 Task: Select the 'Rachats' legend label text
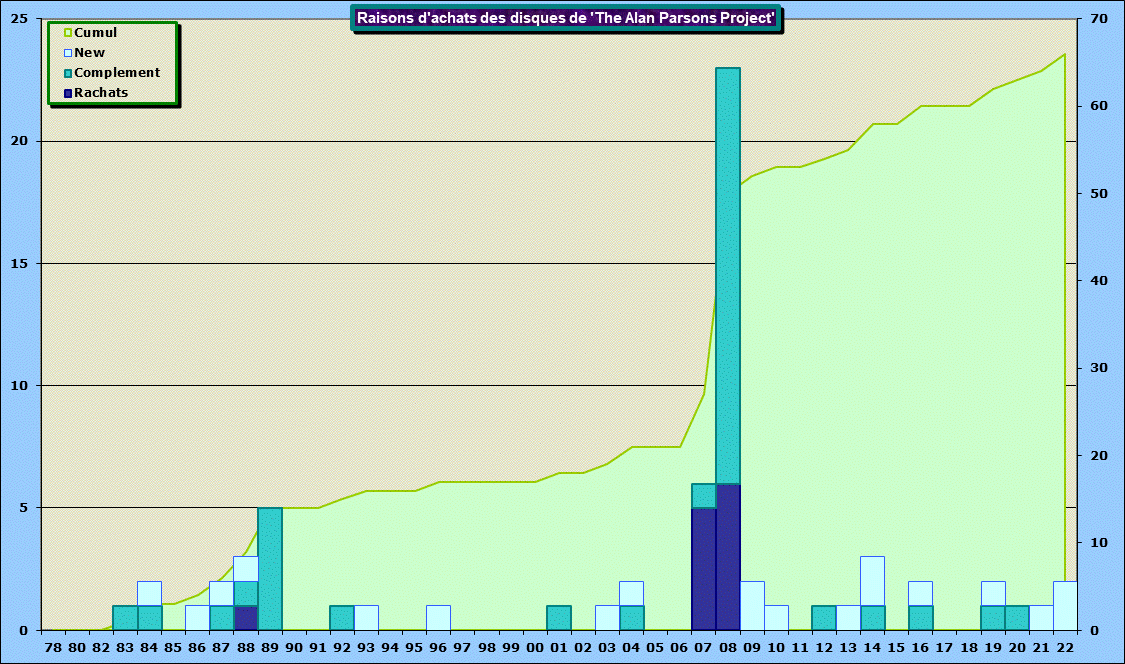click(101, 93)
